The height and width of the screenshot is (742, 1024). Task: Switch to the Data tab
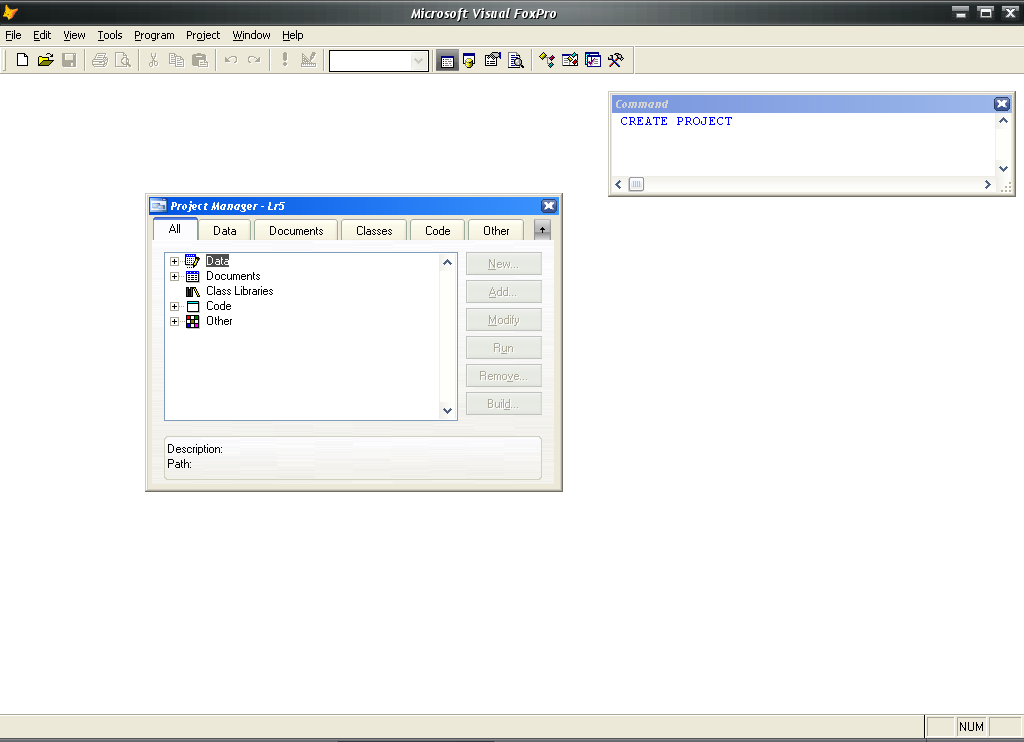[225, 231]
